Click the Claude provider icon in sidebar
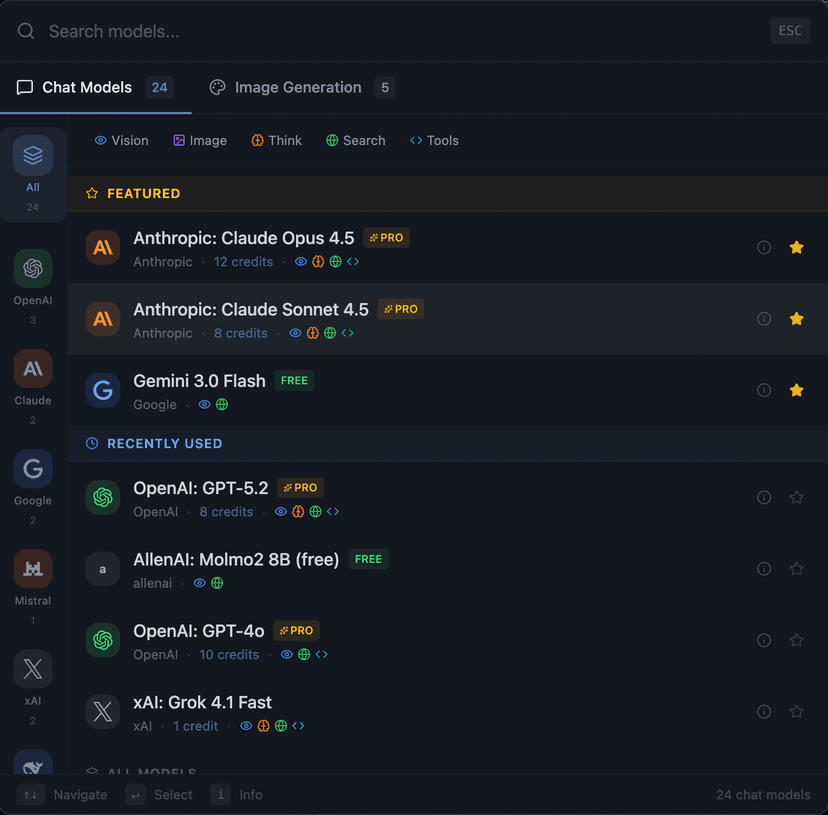The image size is (828, 815). pos(32,369)
